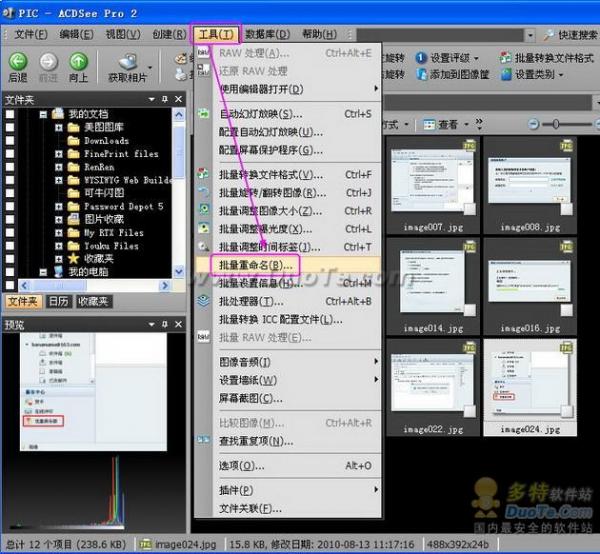Open the 文件(F) menu
This screenshot has height=554, width=600.
31,34
